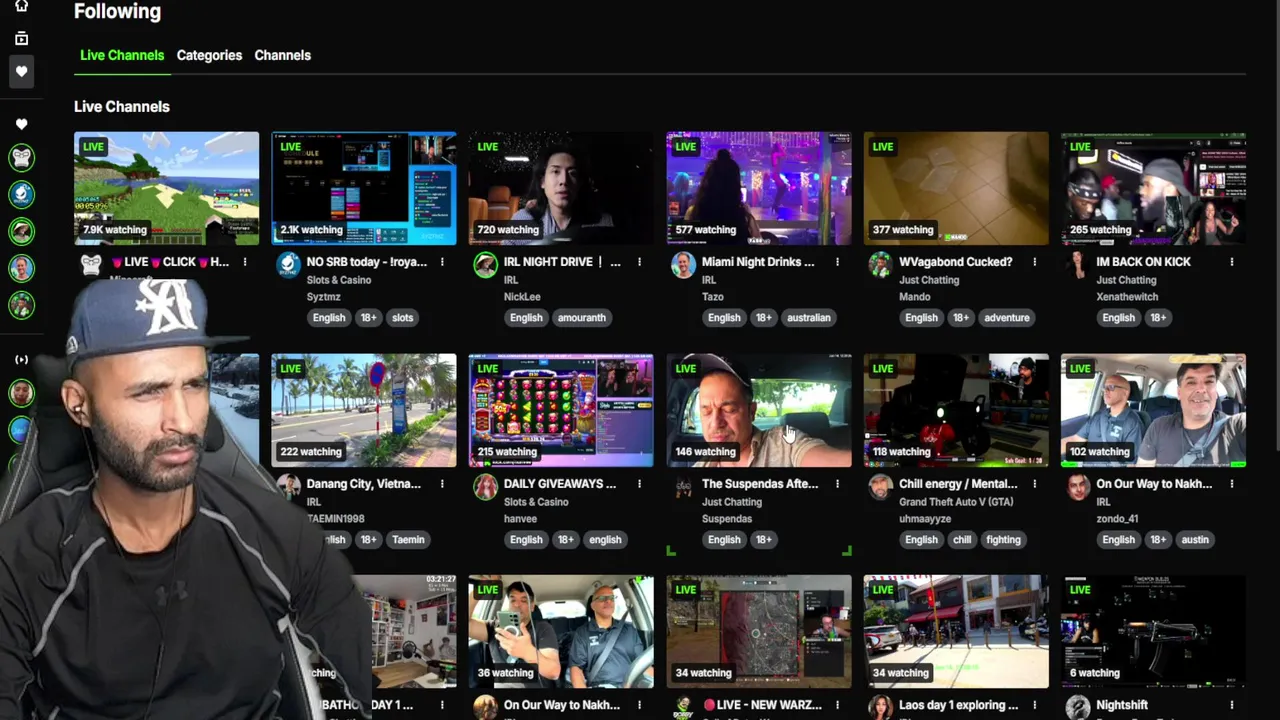Viewport: 1280px width, 720px height.
Task: Open options menu for DAILY GIVEAWAYS stream
Action: click(639, 484)
